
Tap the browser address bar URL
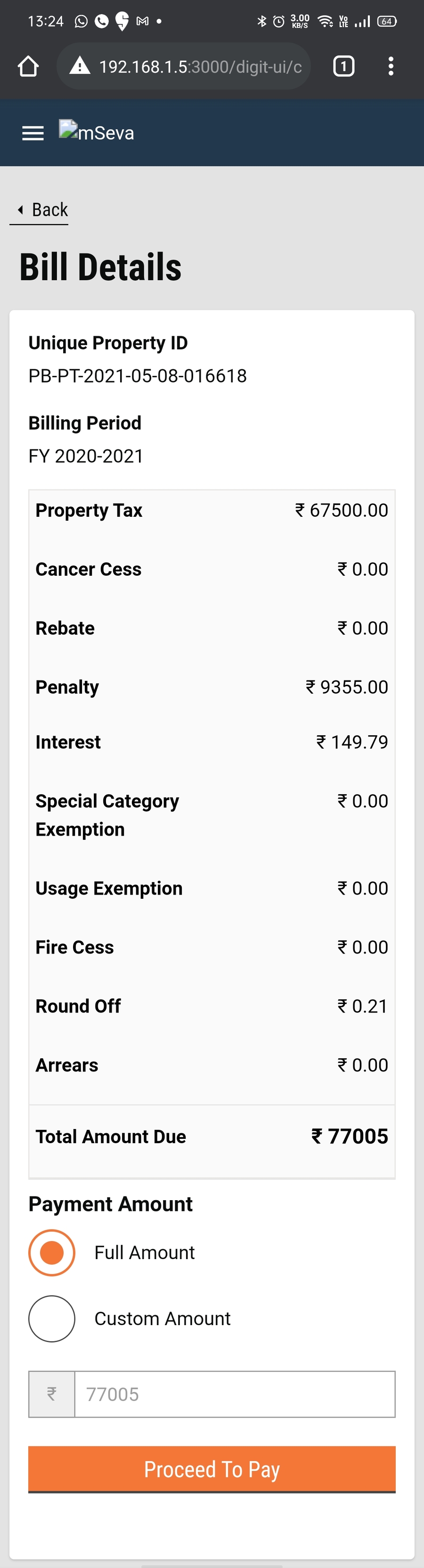coord(200,66)
